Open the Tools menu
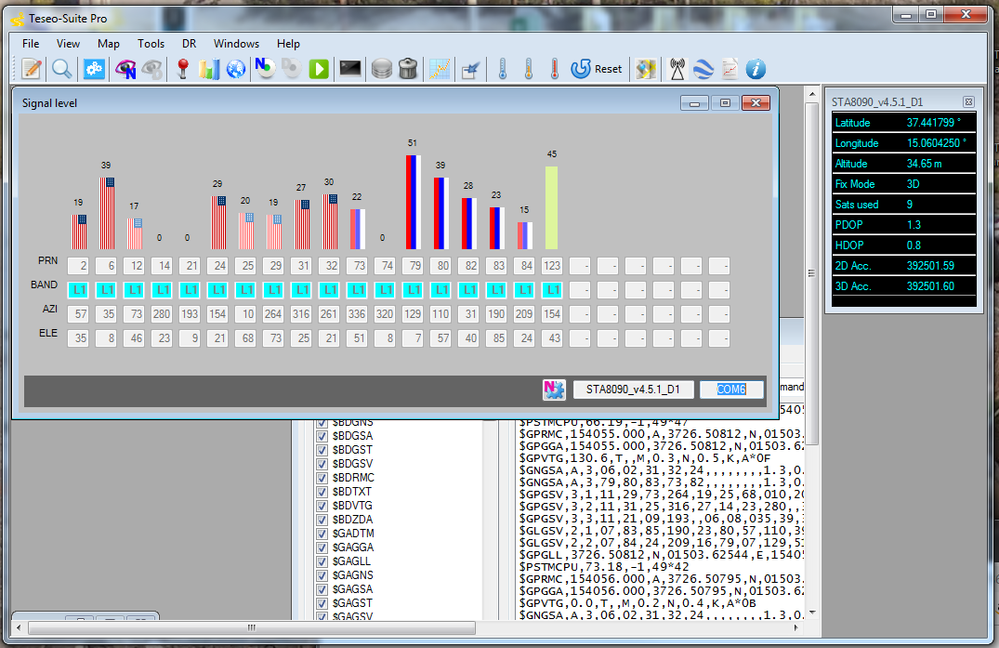The height and width of the screenshot is (648, 999). point(151,43)
